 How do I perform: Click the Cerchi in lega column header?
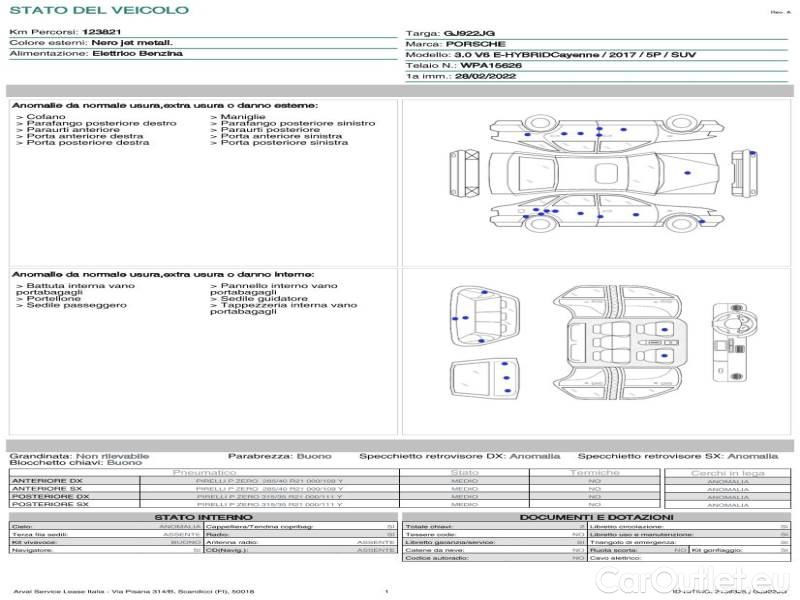726,472
